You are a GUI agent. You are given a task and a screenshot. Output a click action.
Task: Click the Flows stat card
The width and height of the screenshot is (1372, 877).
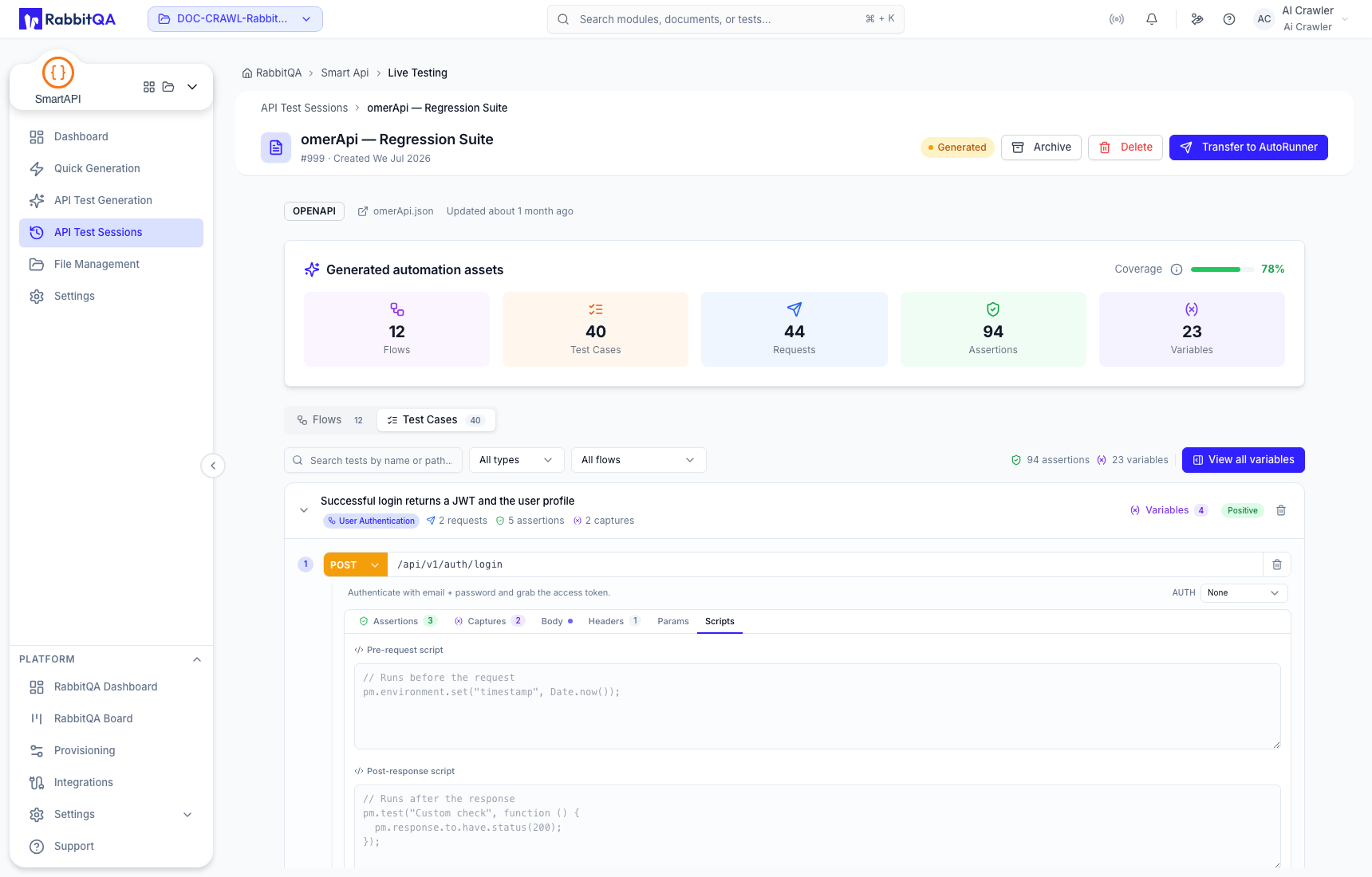tap(397, 329)
